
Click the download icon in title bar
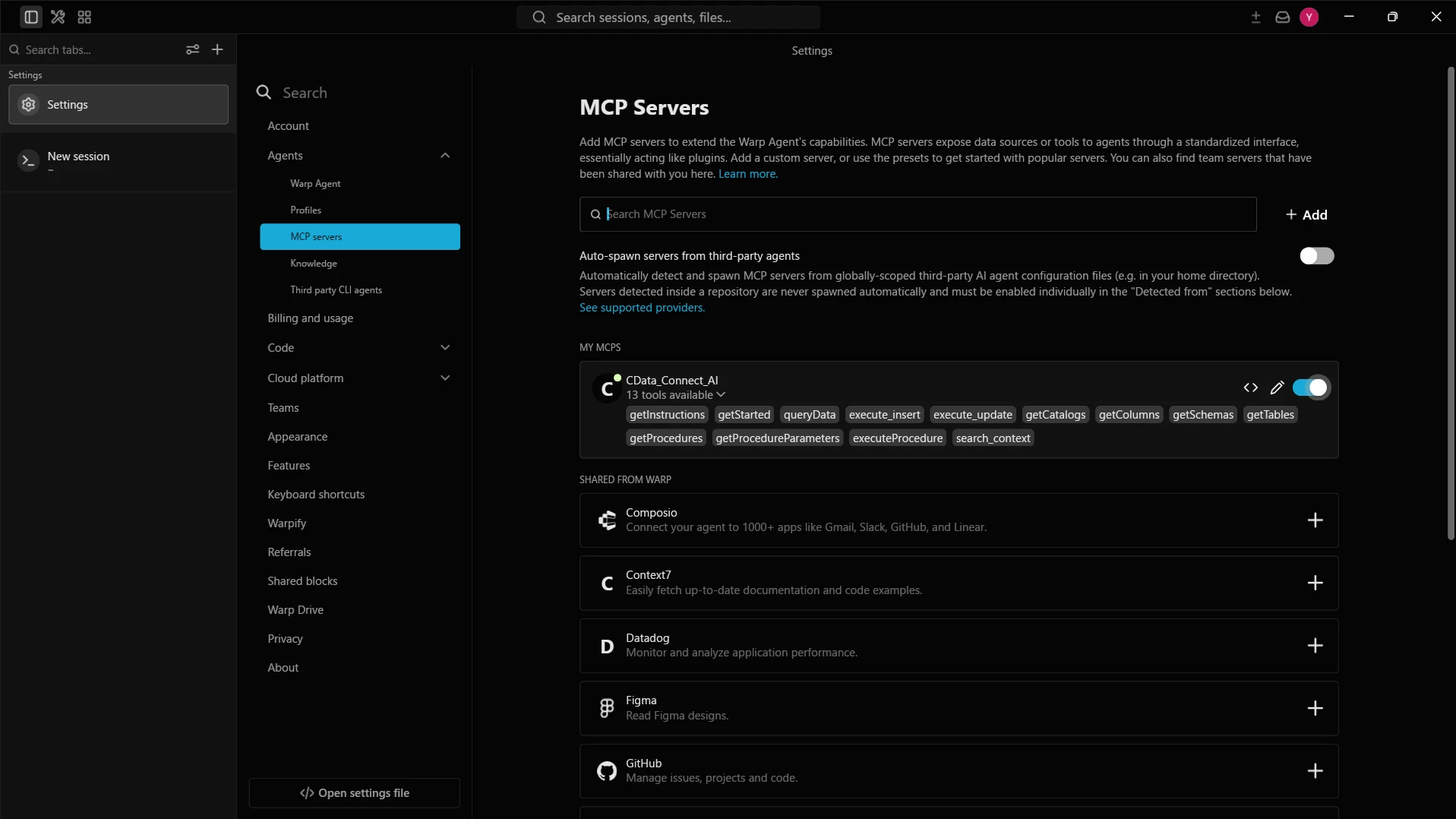pos(1255,17)
